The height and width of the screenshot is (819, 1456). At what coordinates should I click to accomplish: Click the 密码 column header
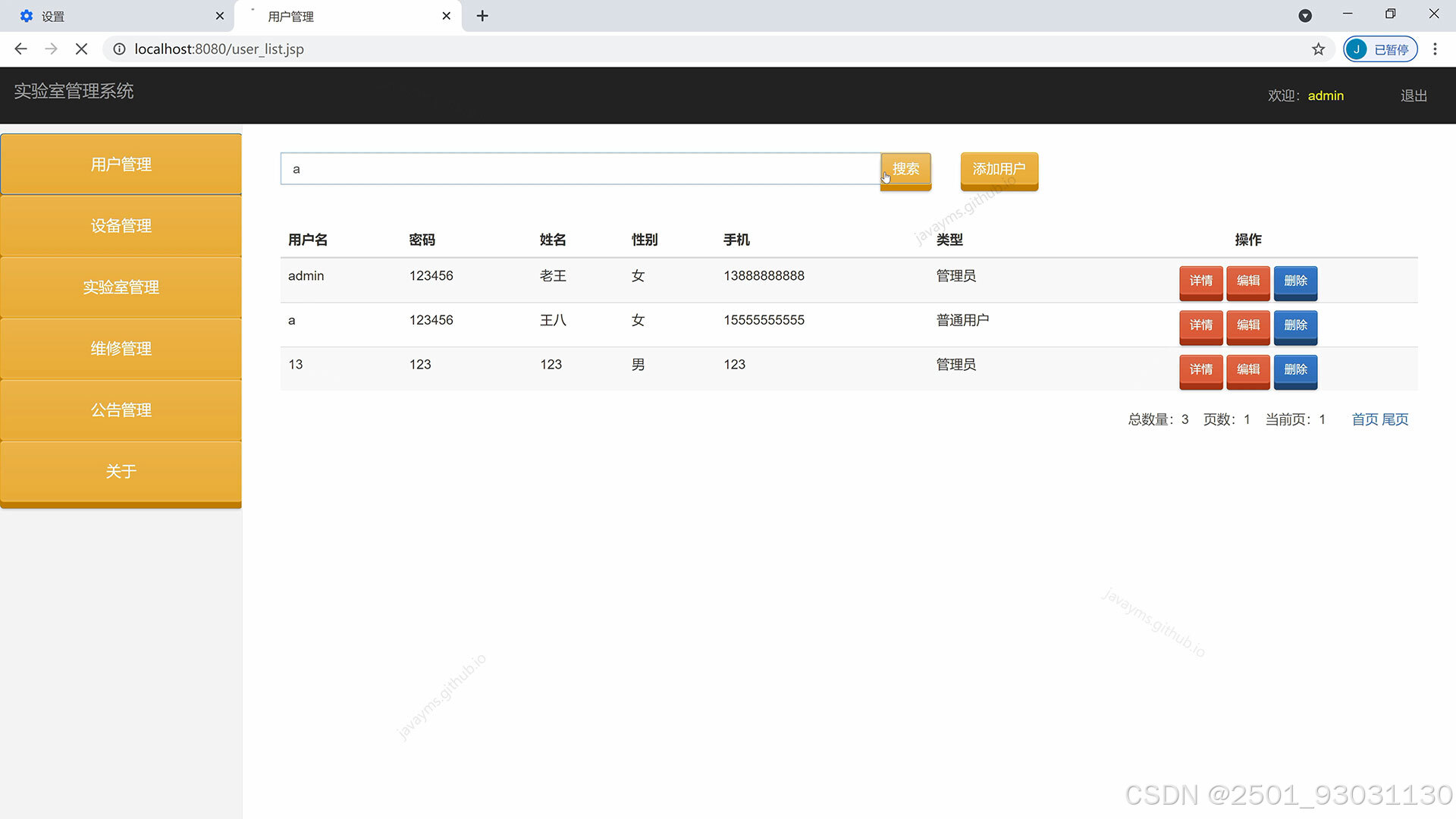click(x=422, y=240)
